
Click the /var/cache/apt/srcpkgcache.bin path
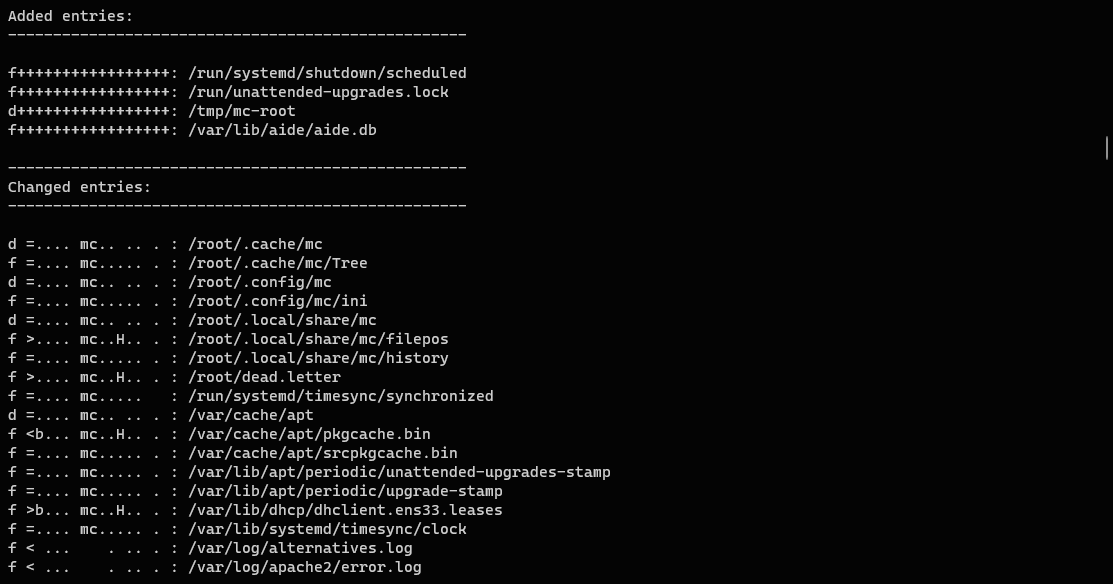[x=322, y=453]
